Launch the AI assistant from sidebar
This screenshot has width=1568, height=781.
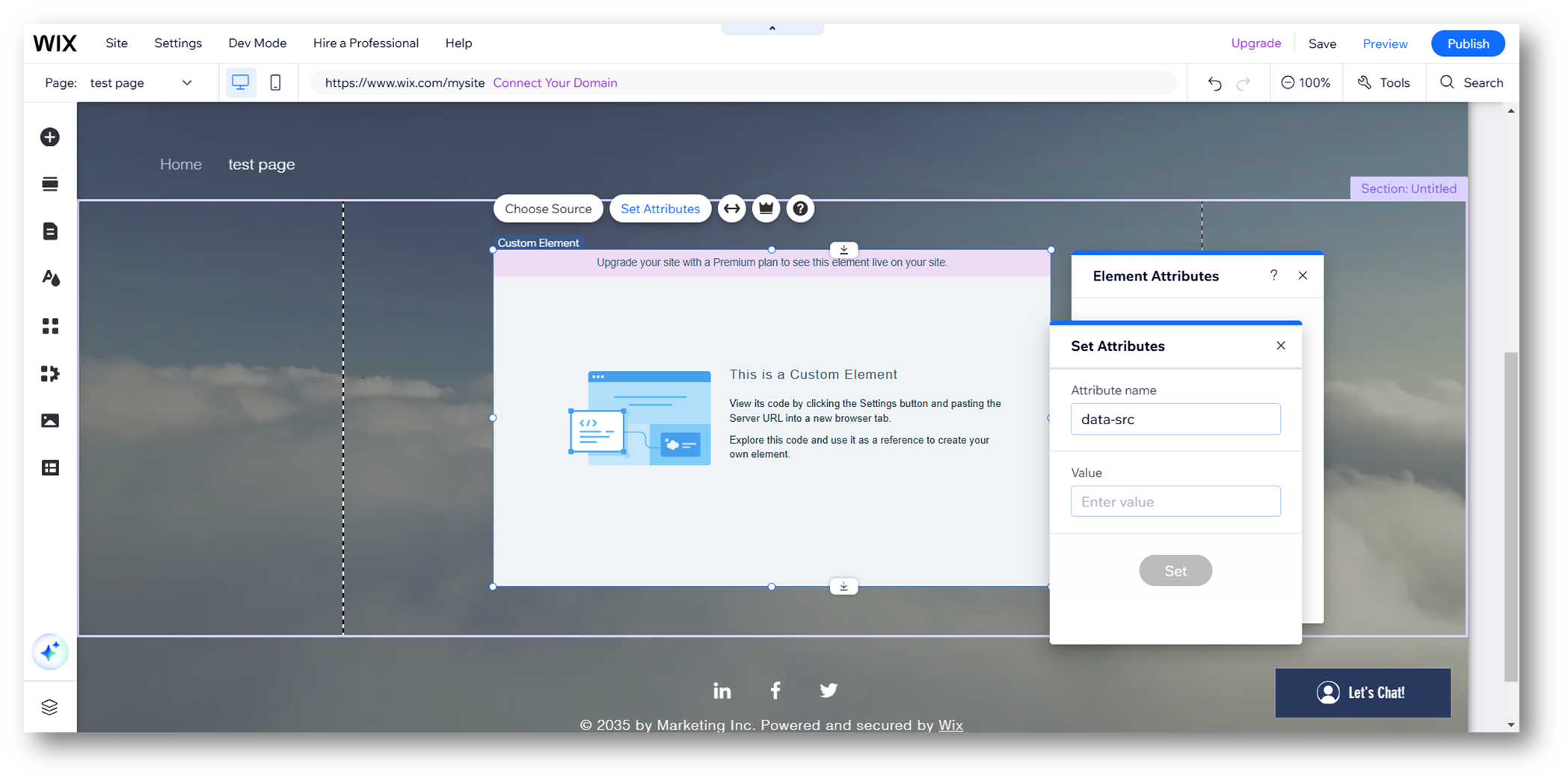[49, 652]
